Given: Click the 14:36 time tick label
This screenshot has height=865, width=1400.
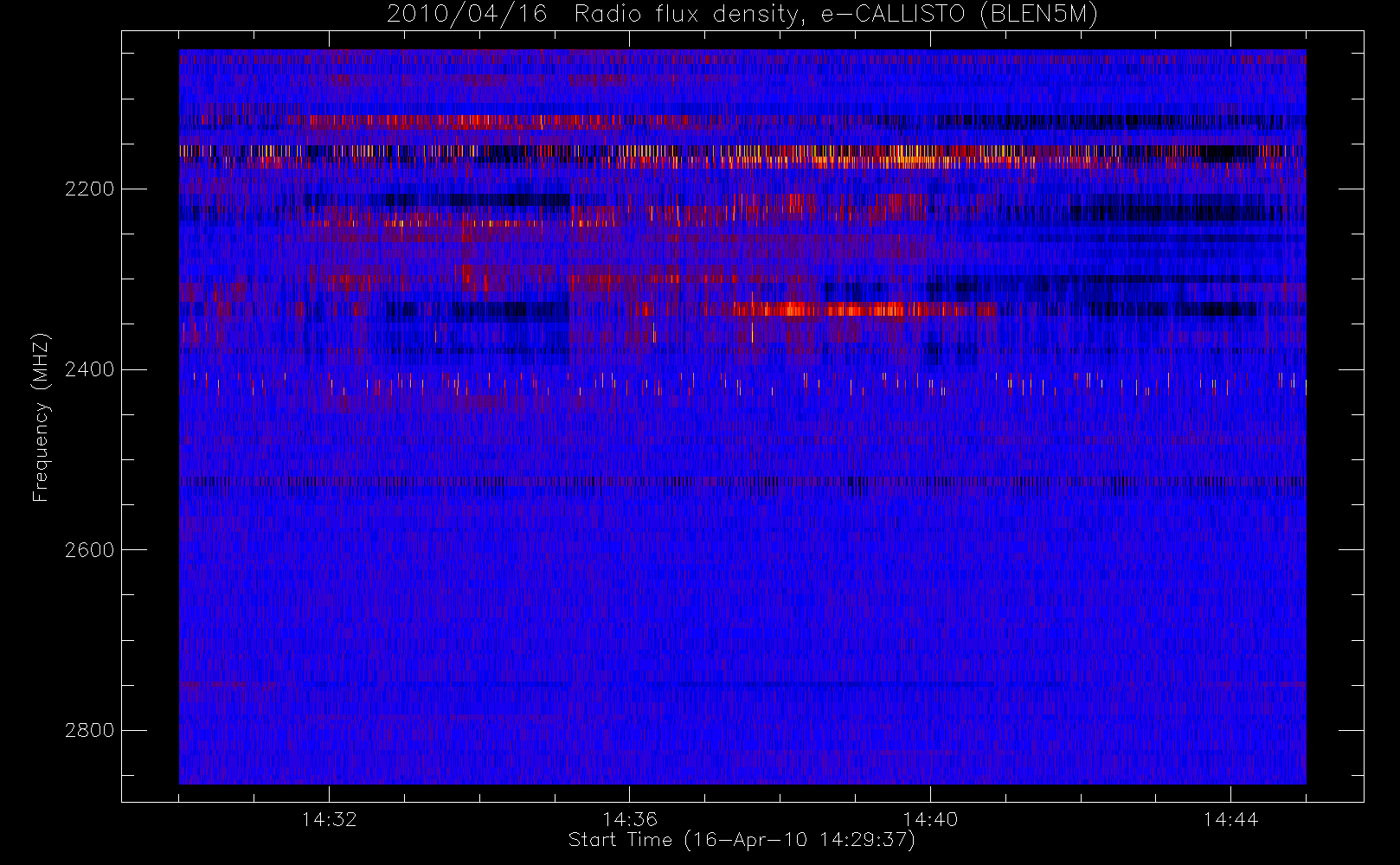Looking at the screenshot, I should (x=630, y=819).
